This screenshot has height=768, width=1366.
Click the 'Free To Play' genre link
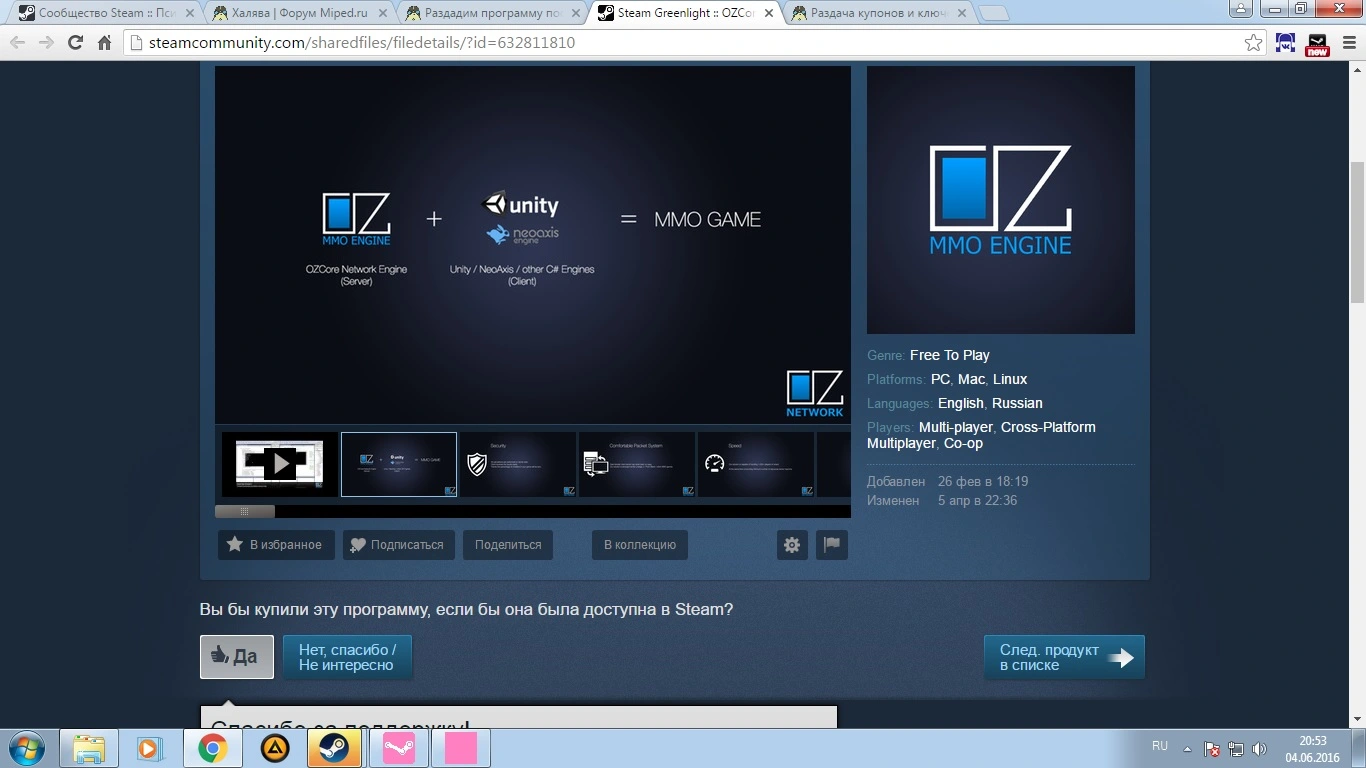coord(950,355)
